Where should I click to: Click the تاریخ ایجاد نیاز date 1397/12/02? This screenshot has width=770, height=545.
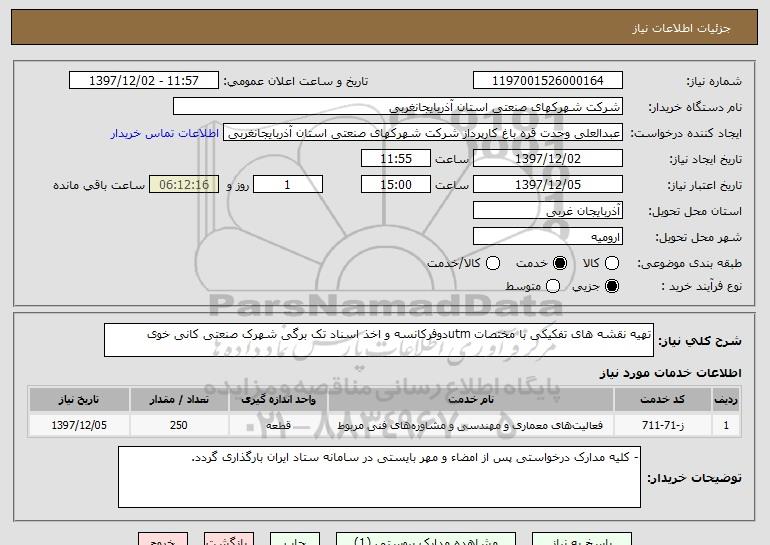(548, 159)
